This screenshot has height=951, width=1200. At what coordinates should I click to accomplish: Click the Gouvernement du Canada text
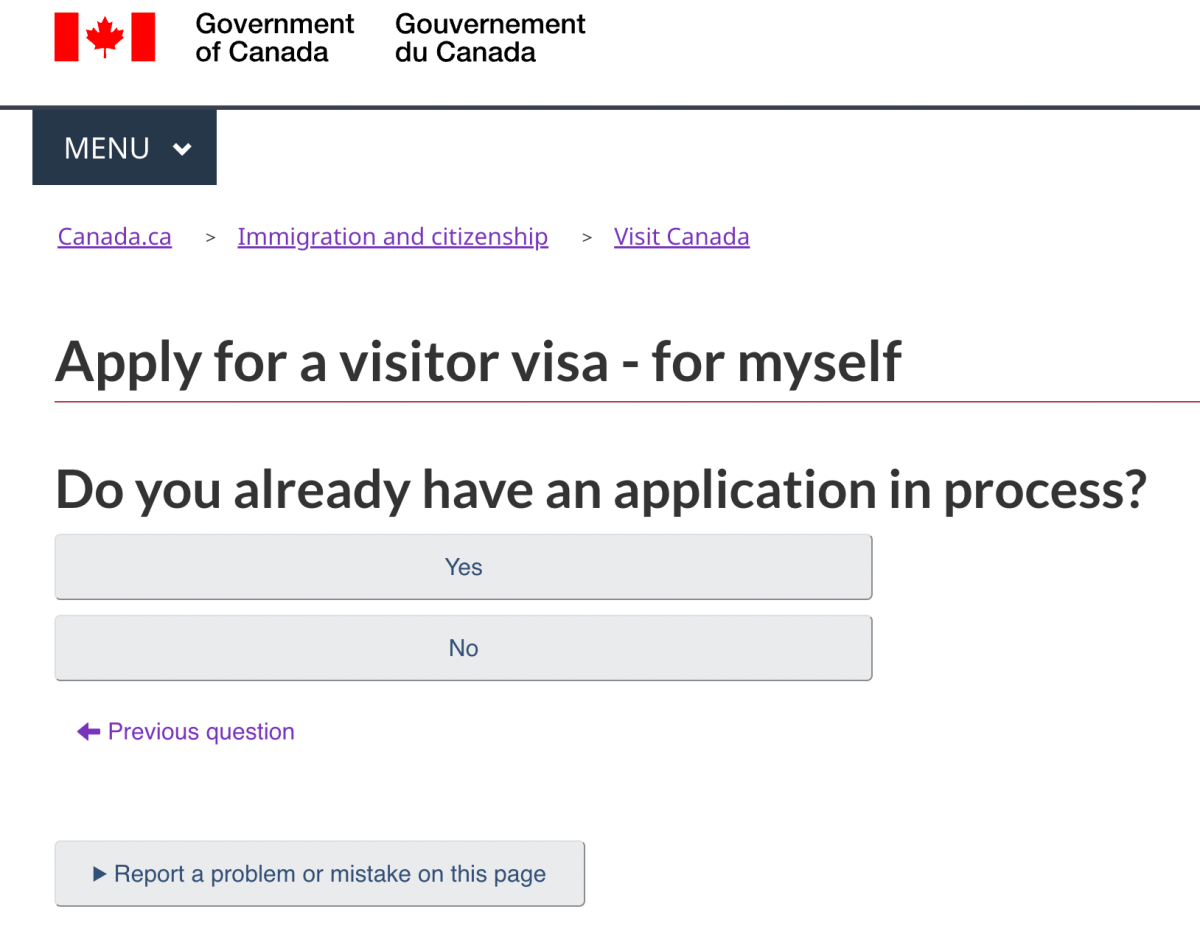tap(489, 37)
